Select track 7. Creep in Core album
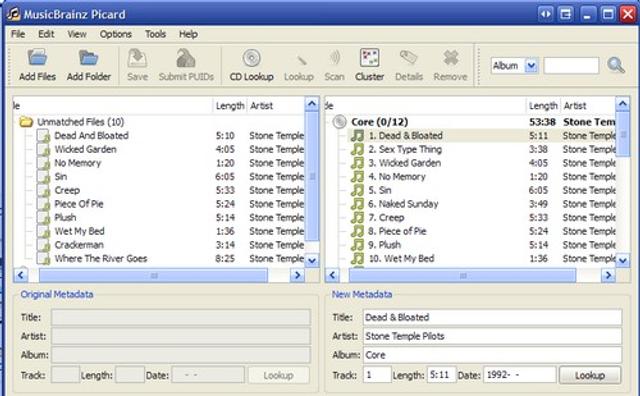 (x=386, y=218)
